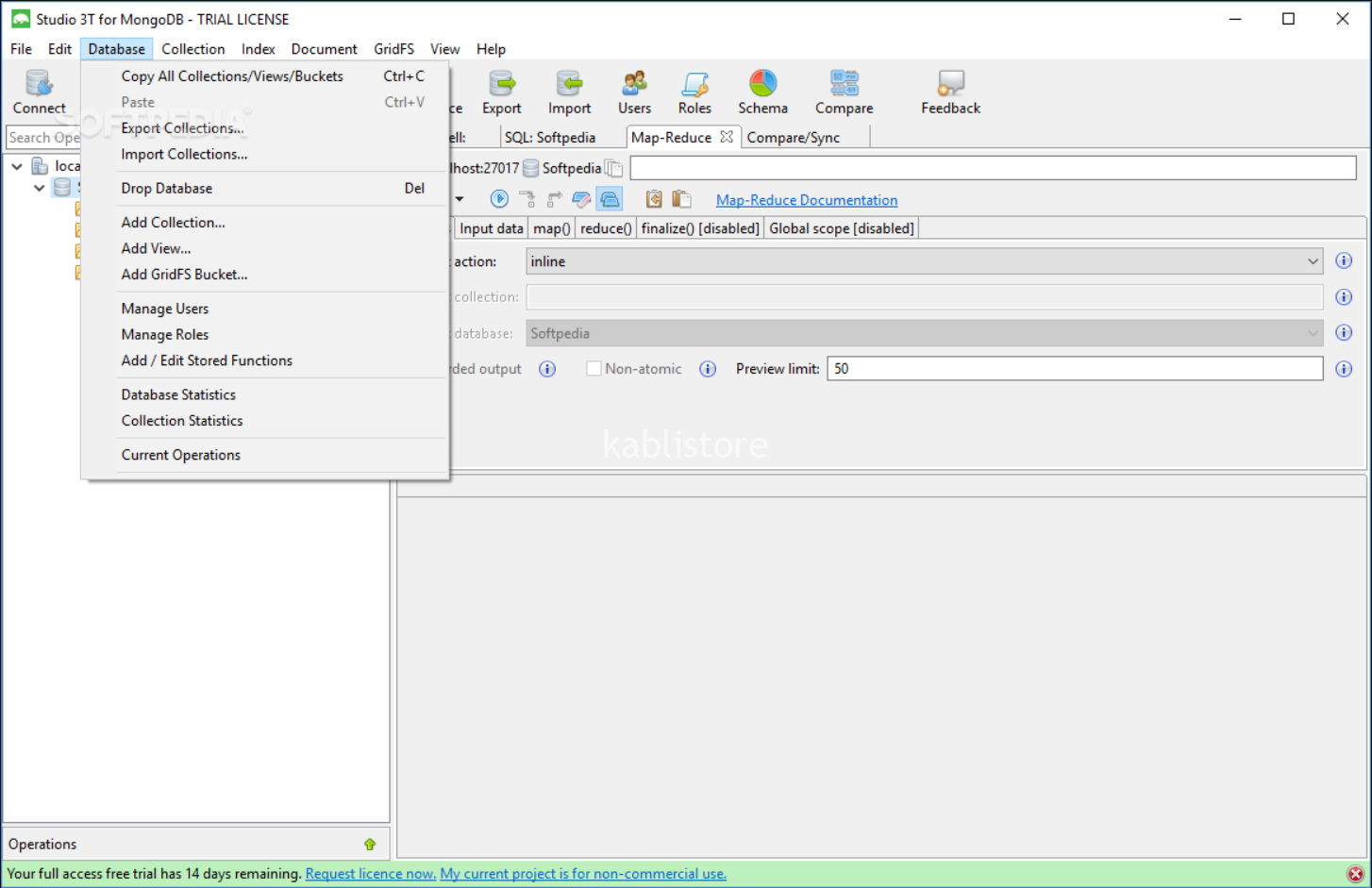This screenshot has width=1372, height=888.
Task: Open the Users manager icon
Action: click(634, 92)
